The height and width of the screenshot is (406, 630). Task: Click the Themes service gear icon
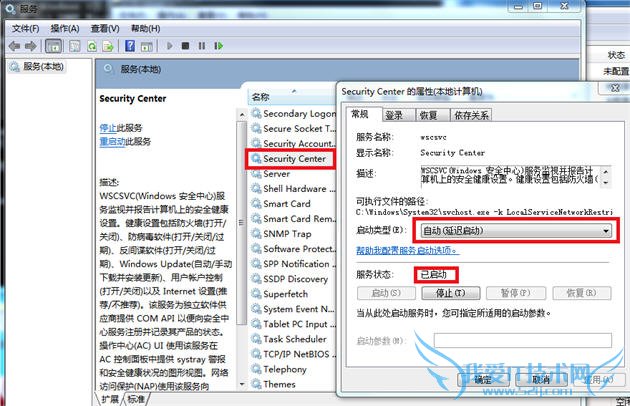click(x=256, y=384)
